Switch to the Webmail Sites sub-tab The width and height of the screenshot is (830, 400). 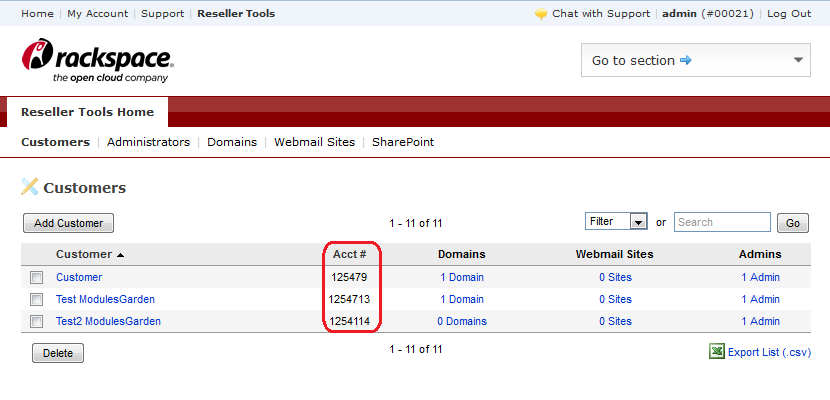pos(314,142)
